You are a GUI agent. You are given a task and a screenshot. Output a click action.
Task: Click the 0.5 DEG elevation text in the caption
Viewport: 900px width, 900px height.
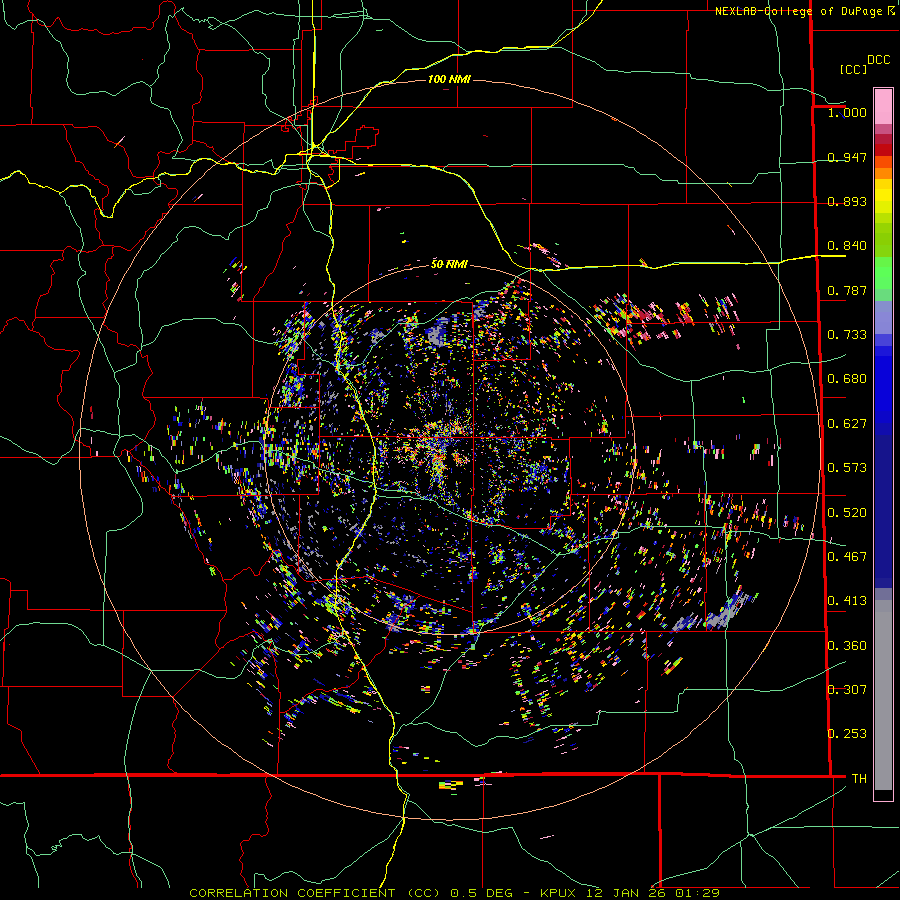pyautogui.click(x=483, y=893)
